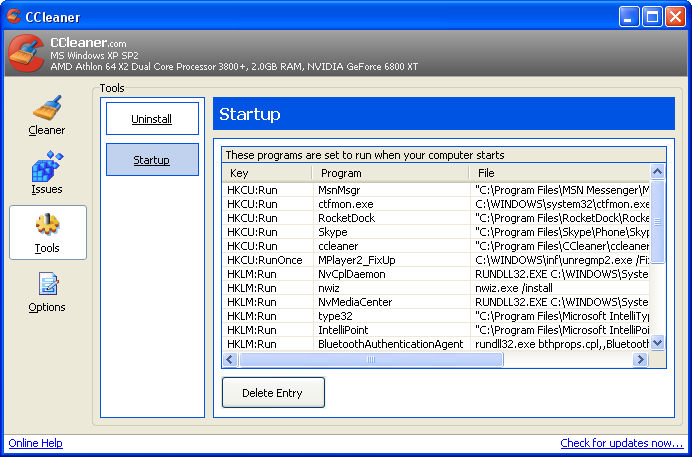Open the Cleaner section icon
Screen dimensions: 692x457
click(x=47, y=108)
